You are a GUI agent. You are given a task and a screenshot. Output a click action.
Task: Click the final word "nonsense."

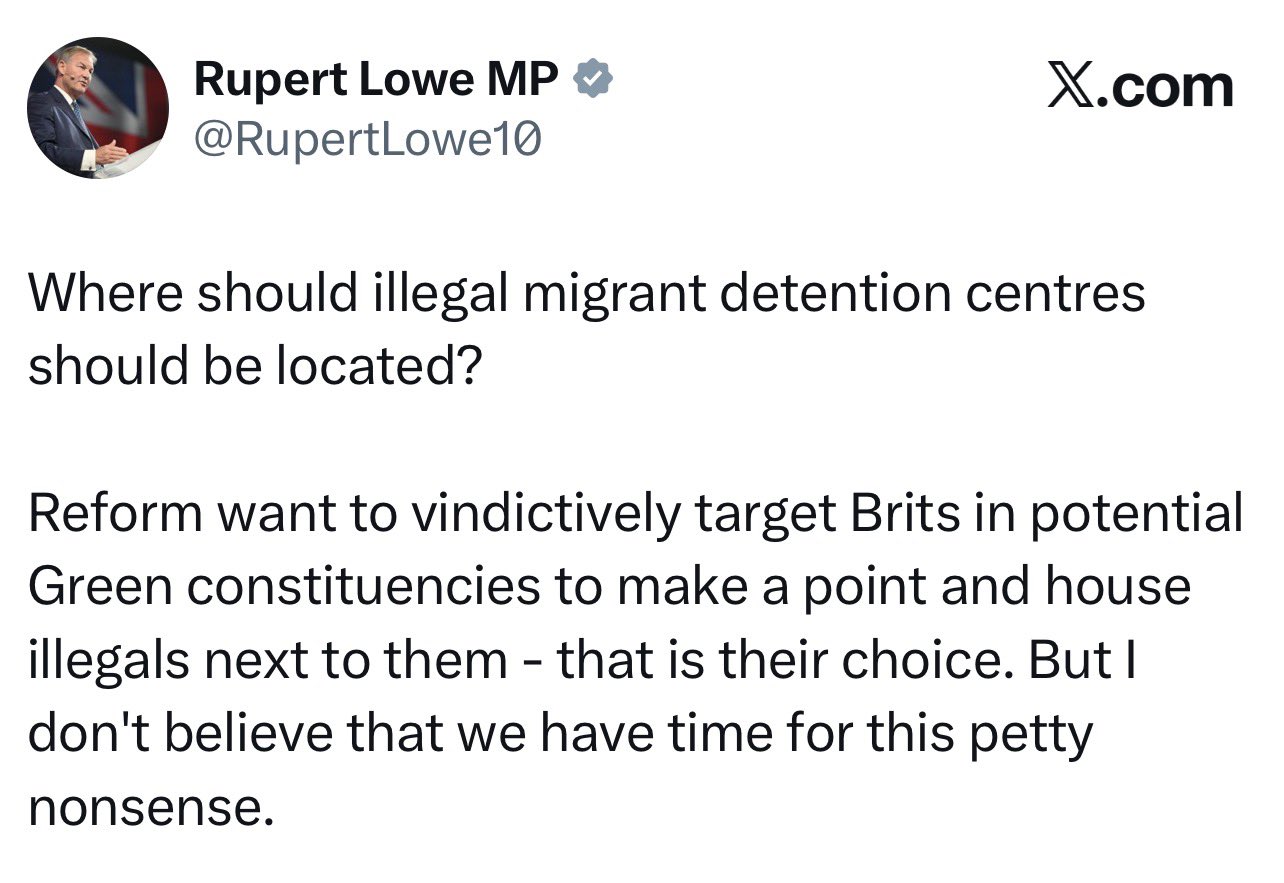click(150, 808)
